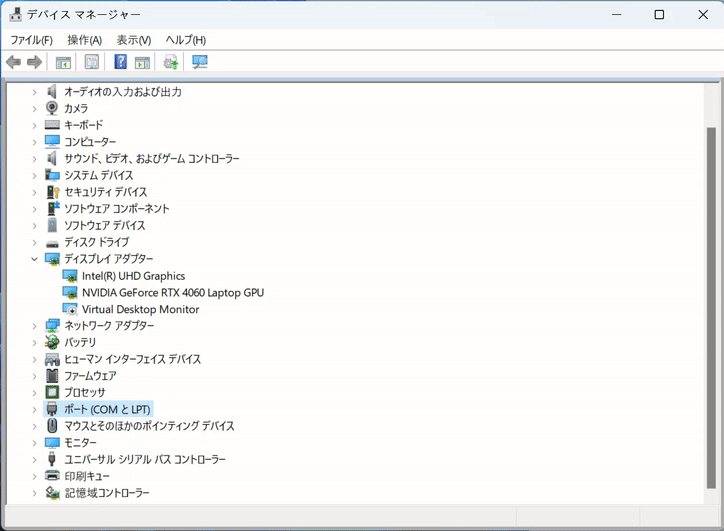Open the ファイル(F) menu
The height and width of the screenshot is (531, 724).
coord(31,40)
